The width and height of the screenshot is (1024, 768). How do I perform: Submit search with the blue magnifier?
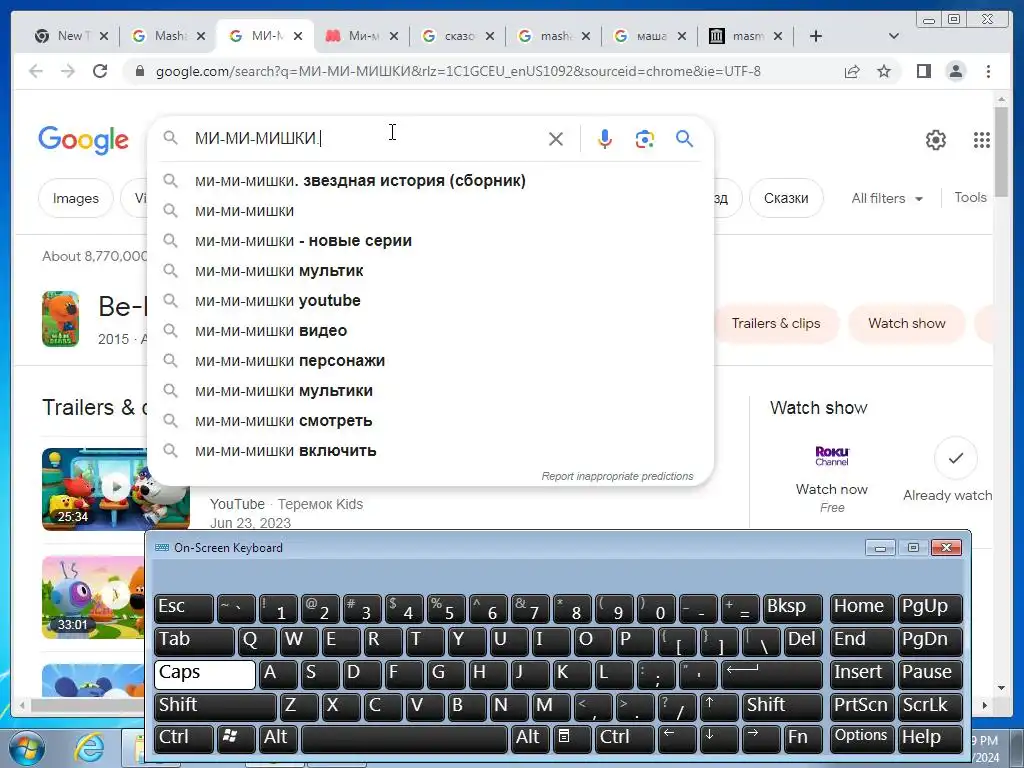click(684, 138)
